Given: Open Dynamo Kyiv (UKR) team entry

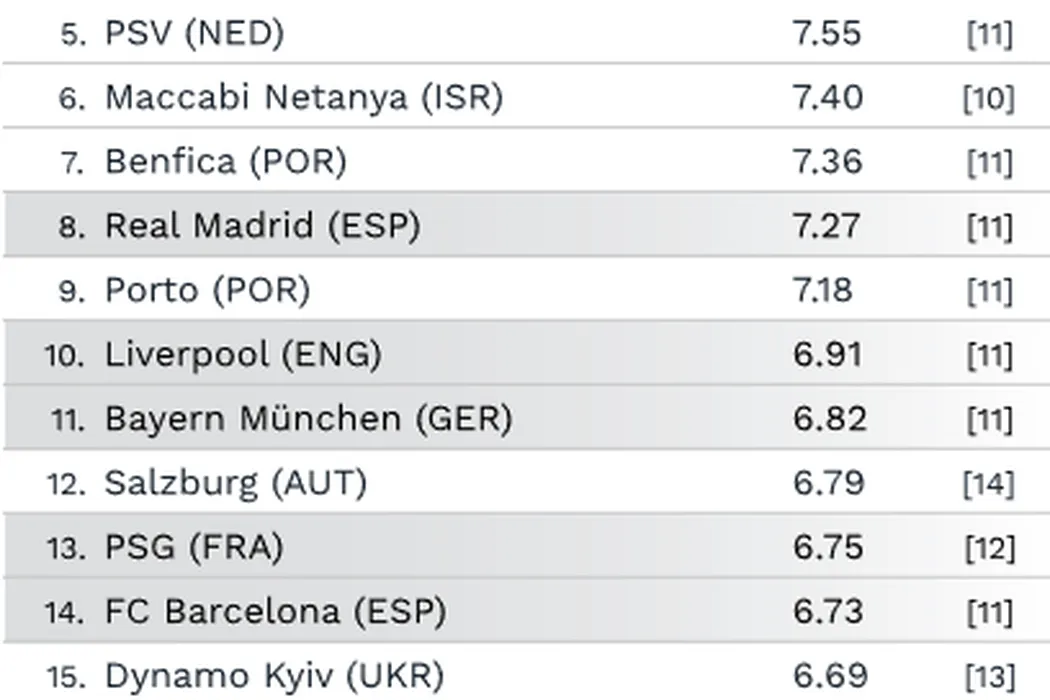Looking at the screenshot, I should point(273,675).
